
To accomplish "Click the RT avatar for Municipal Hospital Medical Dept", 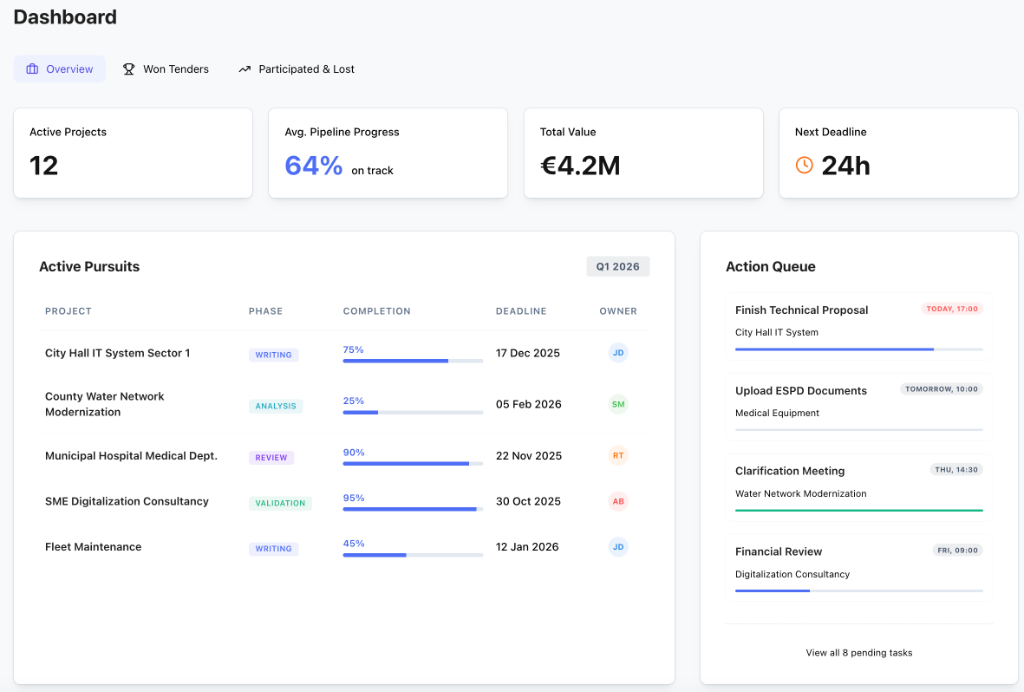I will tap(618, 455).
